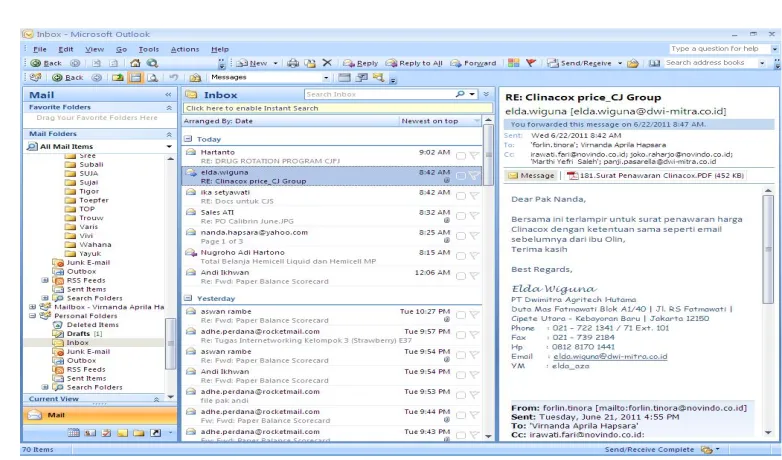Image resolution: width=782 pixels, height=460 pixels.
Task: Click the Forward button
Action: pos(473,63)
